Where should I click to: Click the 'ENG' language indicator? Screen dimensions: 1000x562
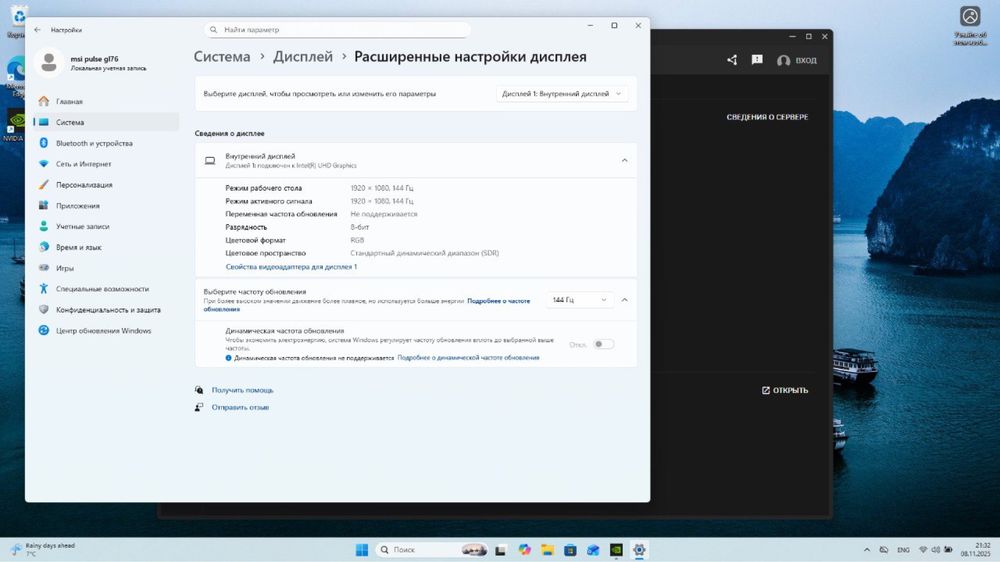tap(903, 550)
